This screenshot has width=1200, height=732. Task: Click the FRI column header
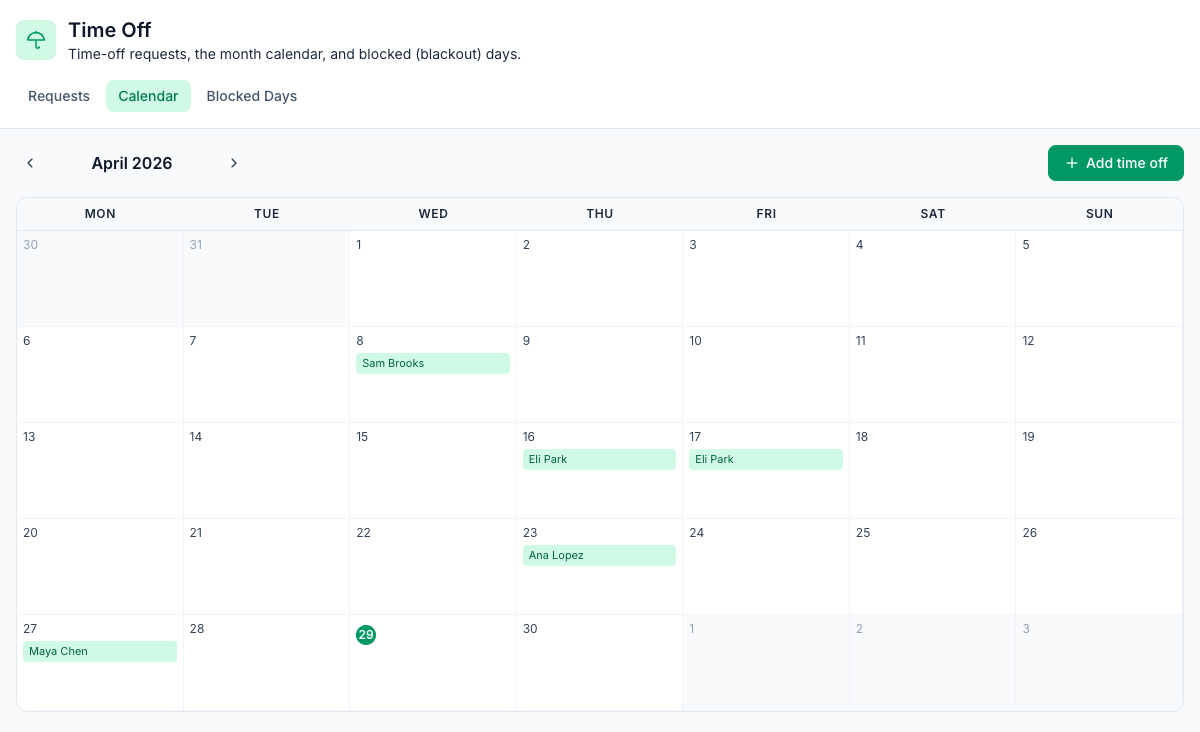click(766, 214)
